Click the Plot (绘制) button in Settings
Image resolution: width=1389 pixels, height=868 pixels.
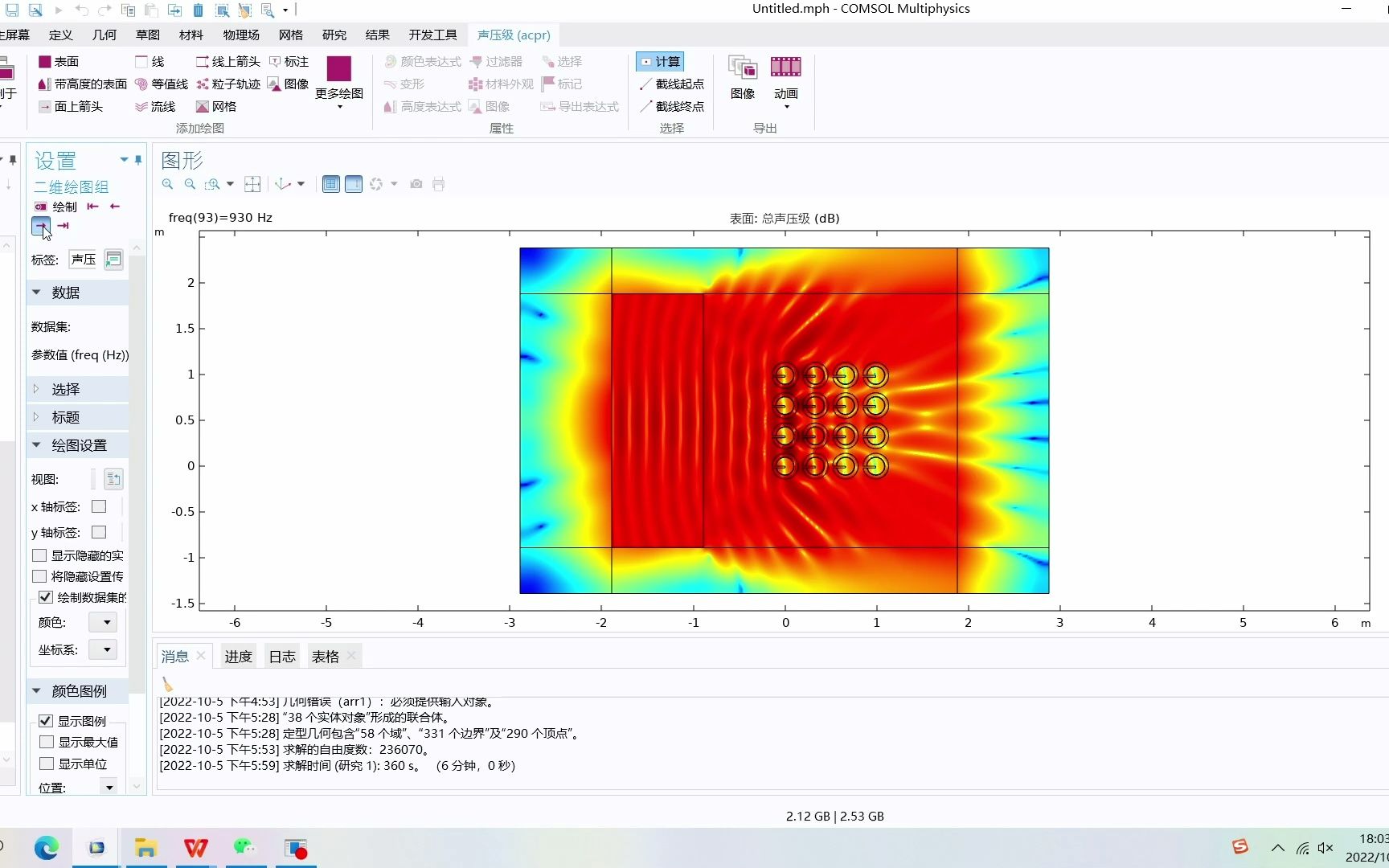[x=55, y=207]
